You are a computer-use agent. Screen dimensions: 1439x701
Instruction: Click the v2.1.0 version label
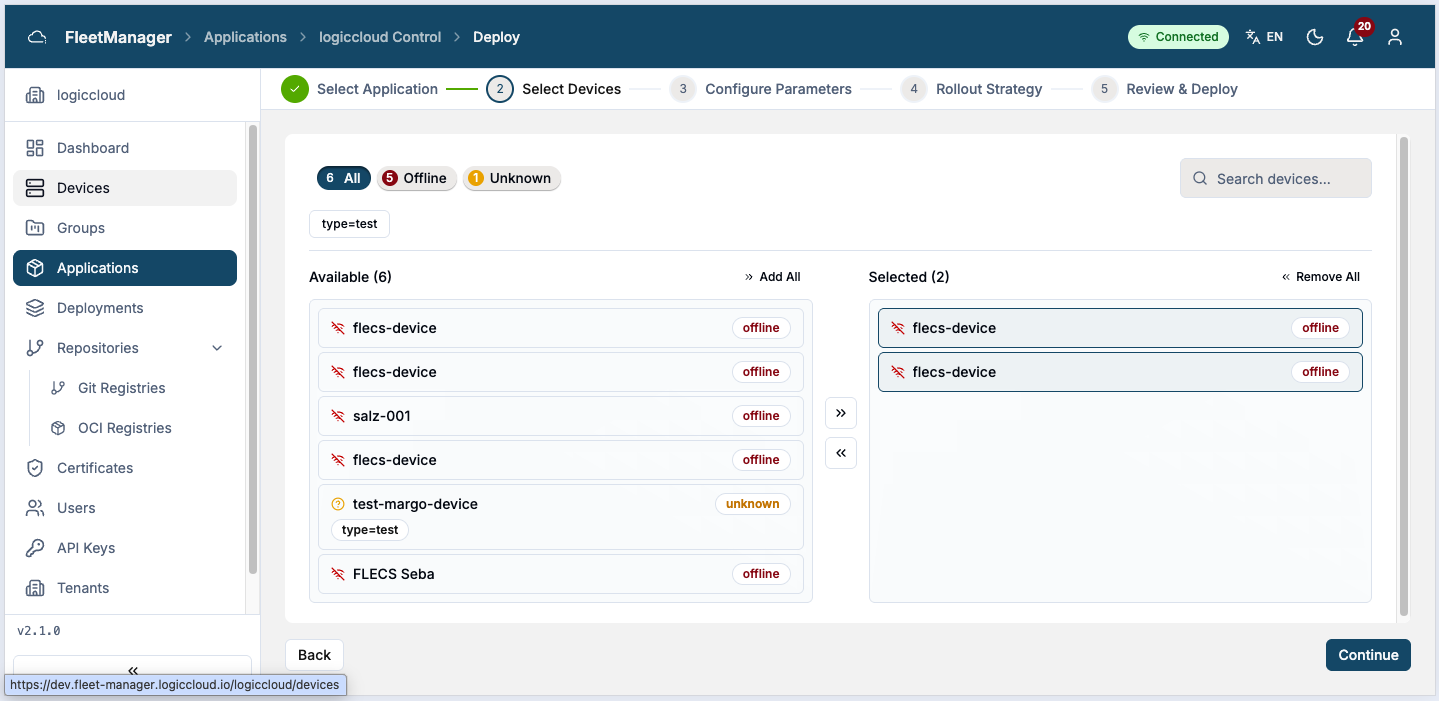click(x=39, y=631)
